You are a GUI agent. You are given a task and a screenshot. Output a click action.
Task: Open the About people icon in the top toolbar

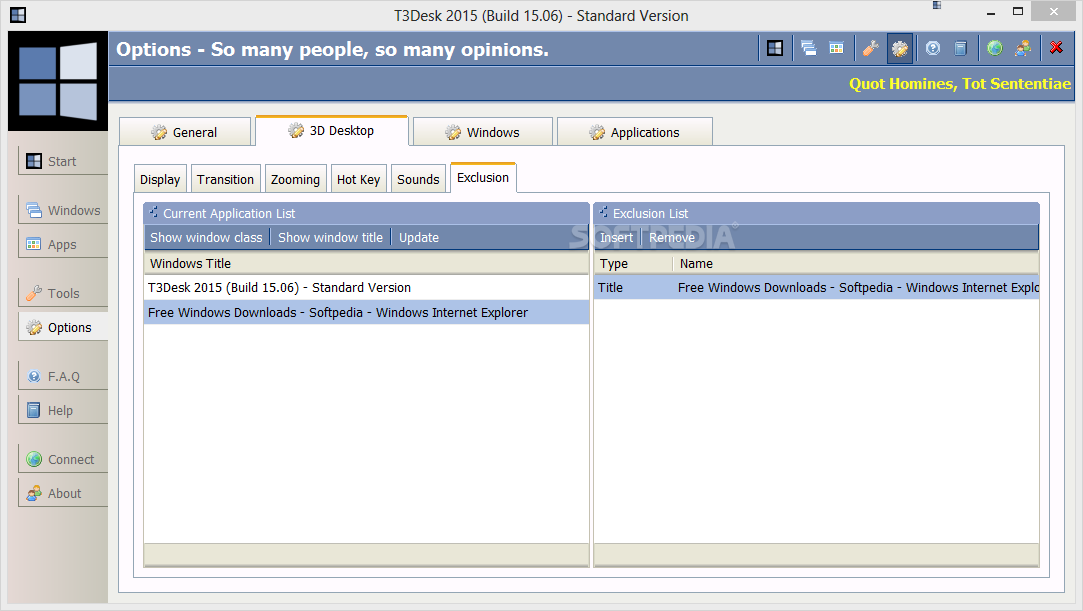point(1023,48)
